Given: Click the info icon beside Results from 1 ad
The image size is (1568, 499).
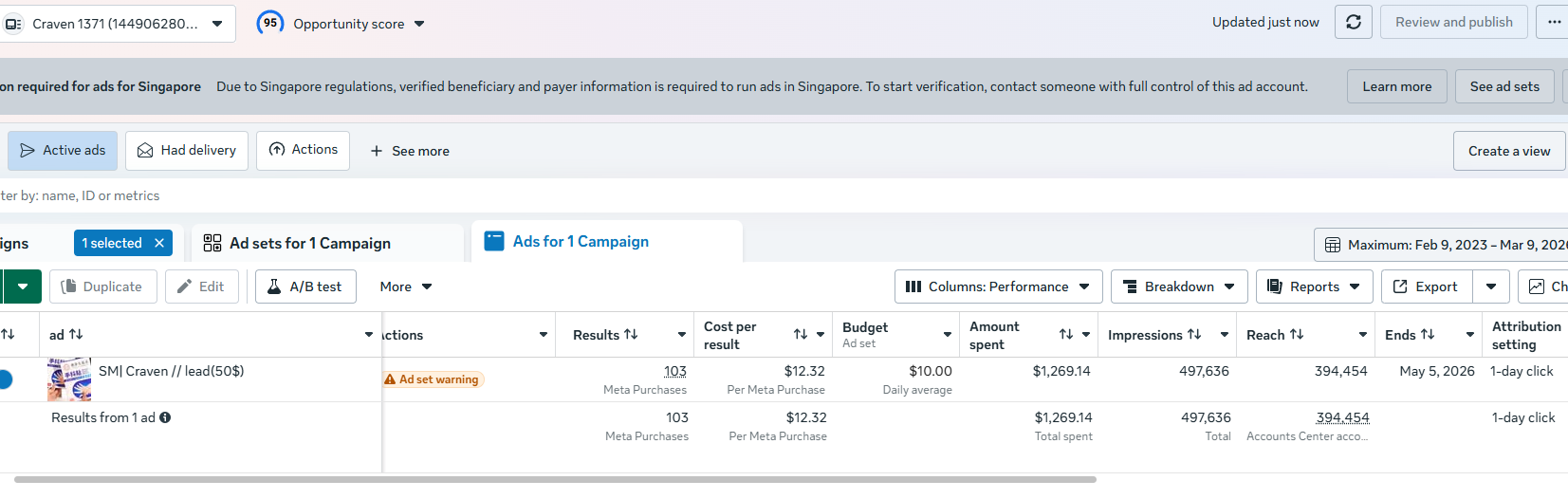Looking at the screenshot, I should pos(165,417).
